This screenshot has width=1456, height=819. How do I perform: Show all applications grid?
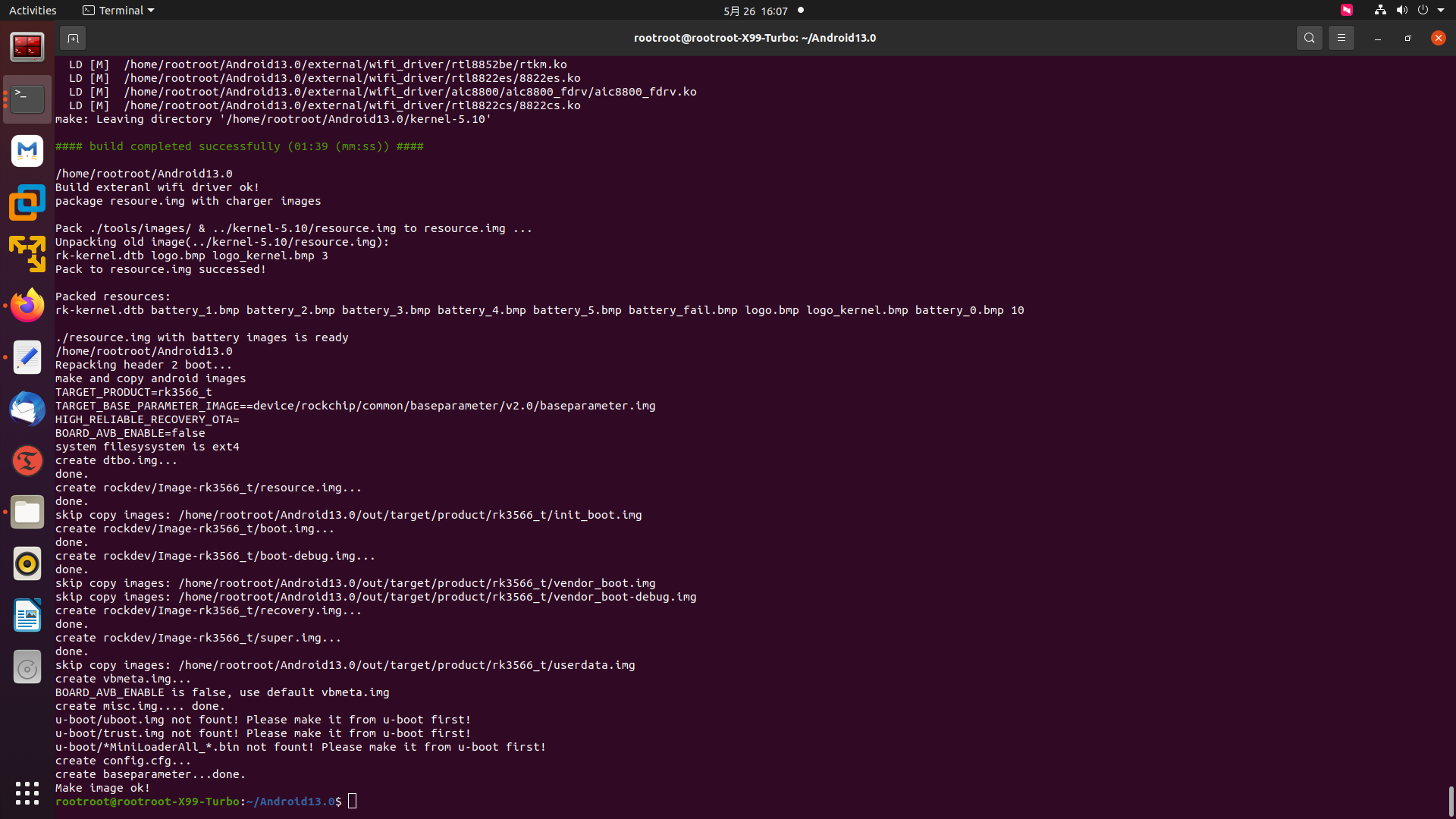pyautogui.click(x=27, y=792)
